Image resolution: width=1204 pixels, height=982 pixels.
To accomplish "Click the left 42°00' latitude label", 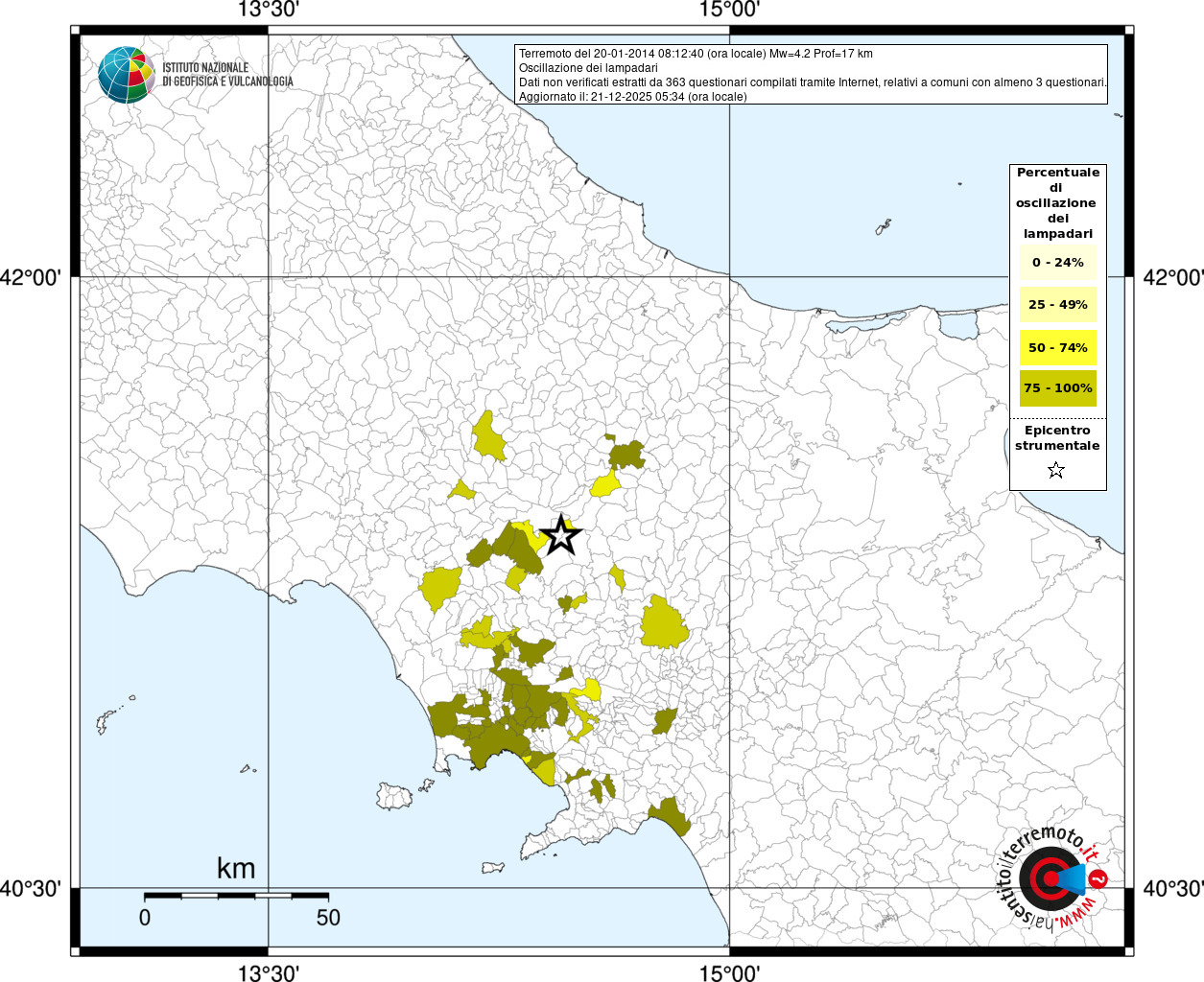I will click(31, 278).
